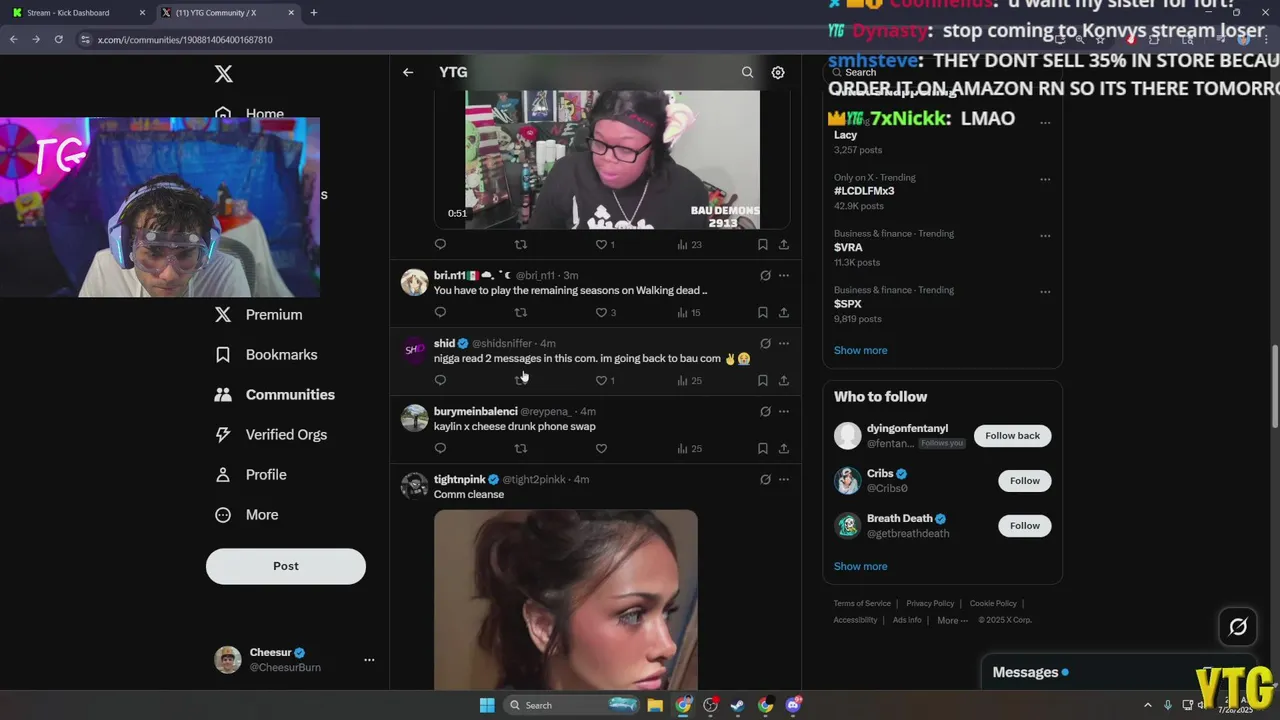The image size is (1280, 720).
Task: Reply to the BAU DEMONS video post
Action: point(440,244)
